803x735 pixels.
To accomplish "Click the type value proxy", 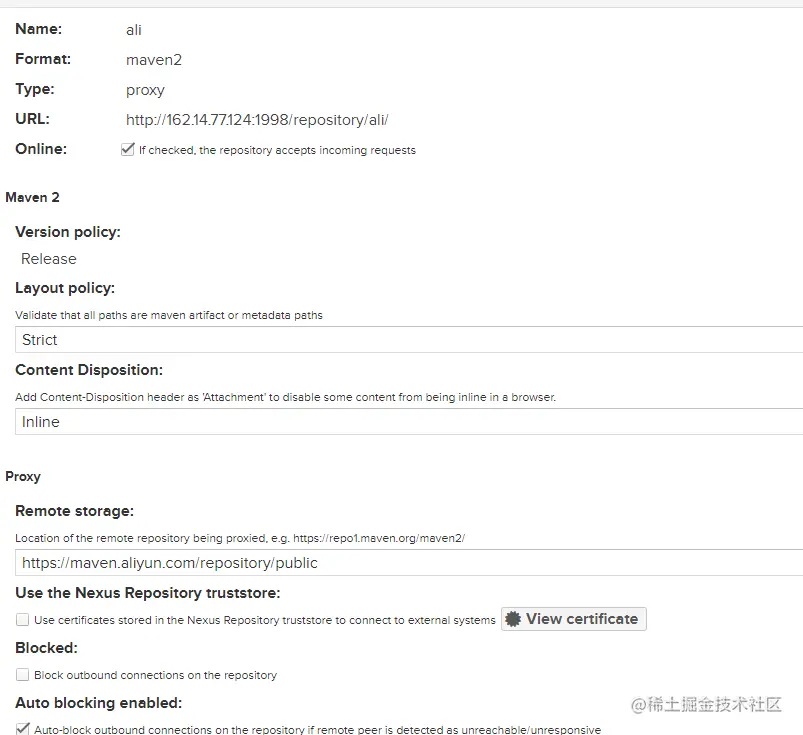I will (145, 90).
